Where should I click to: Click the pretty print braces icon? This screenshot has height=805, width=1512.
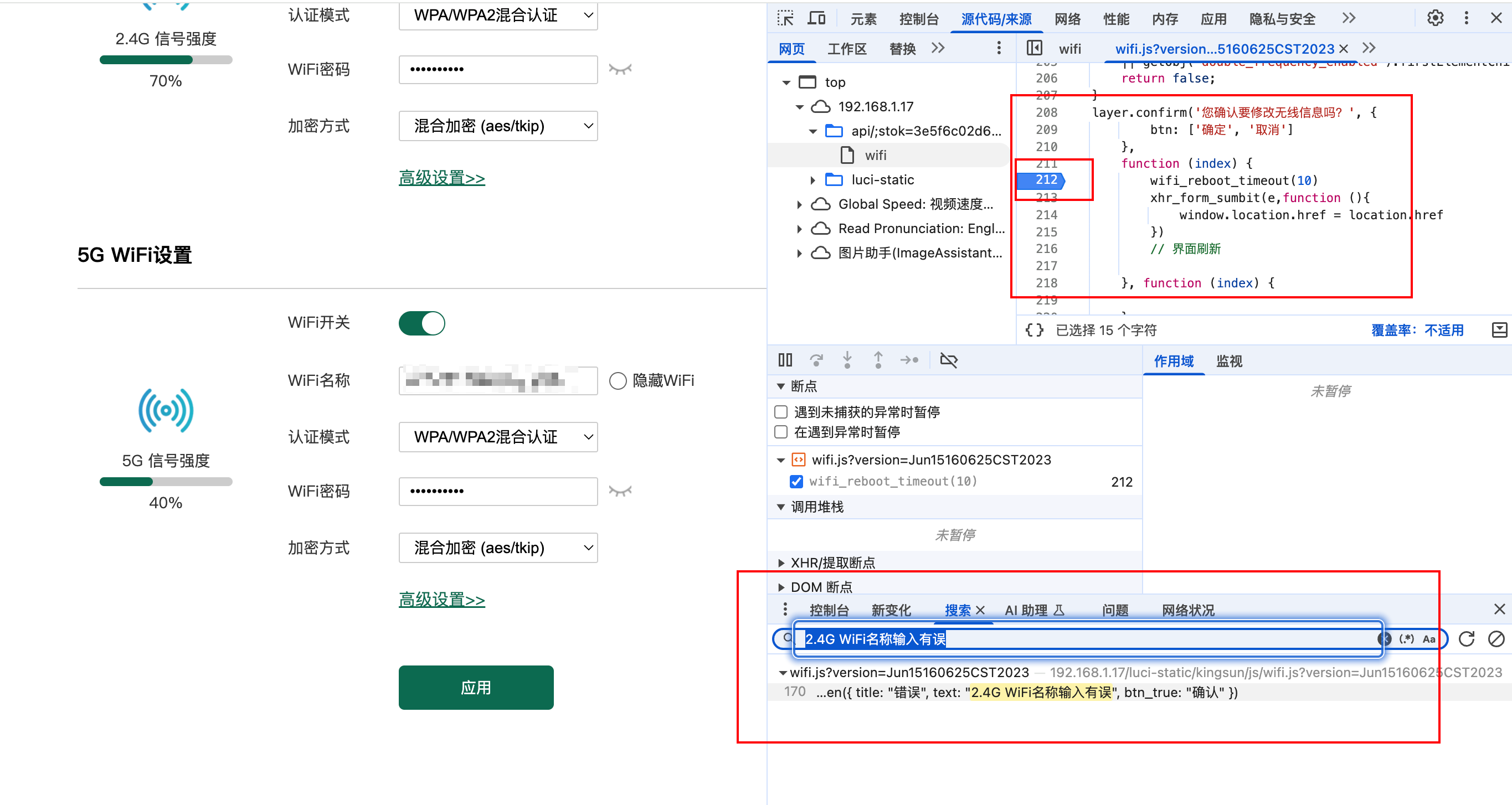click(1034, 330)
